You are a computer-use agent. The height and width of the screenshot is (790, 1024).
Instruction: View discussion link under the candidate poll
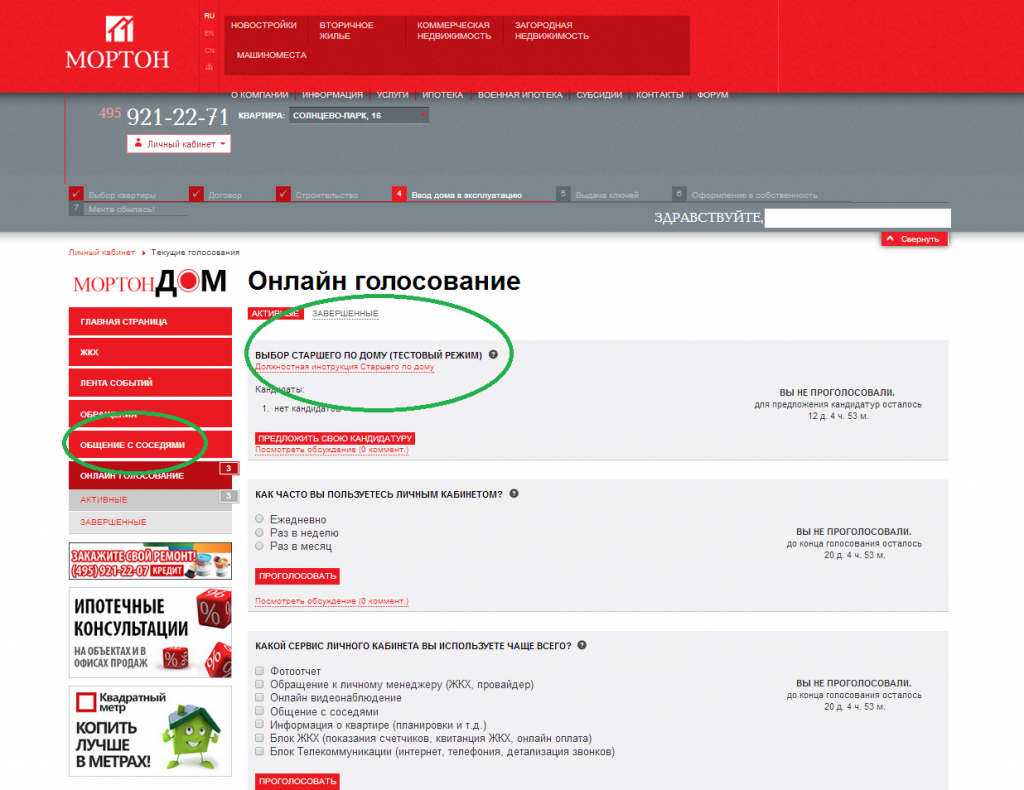[332, 450]
